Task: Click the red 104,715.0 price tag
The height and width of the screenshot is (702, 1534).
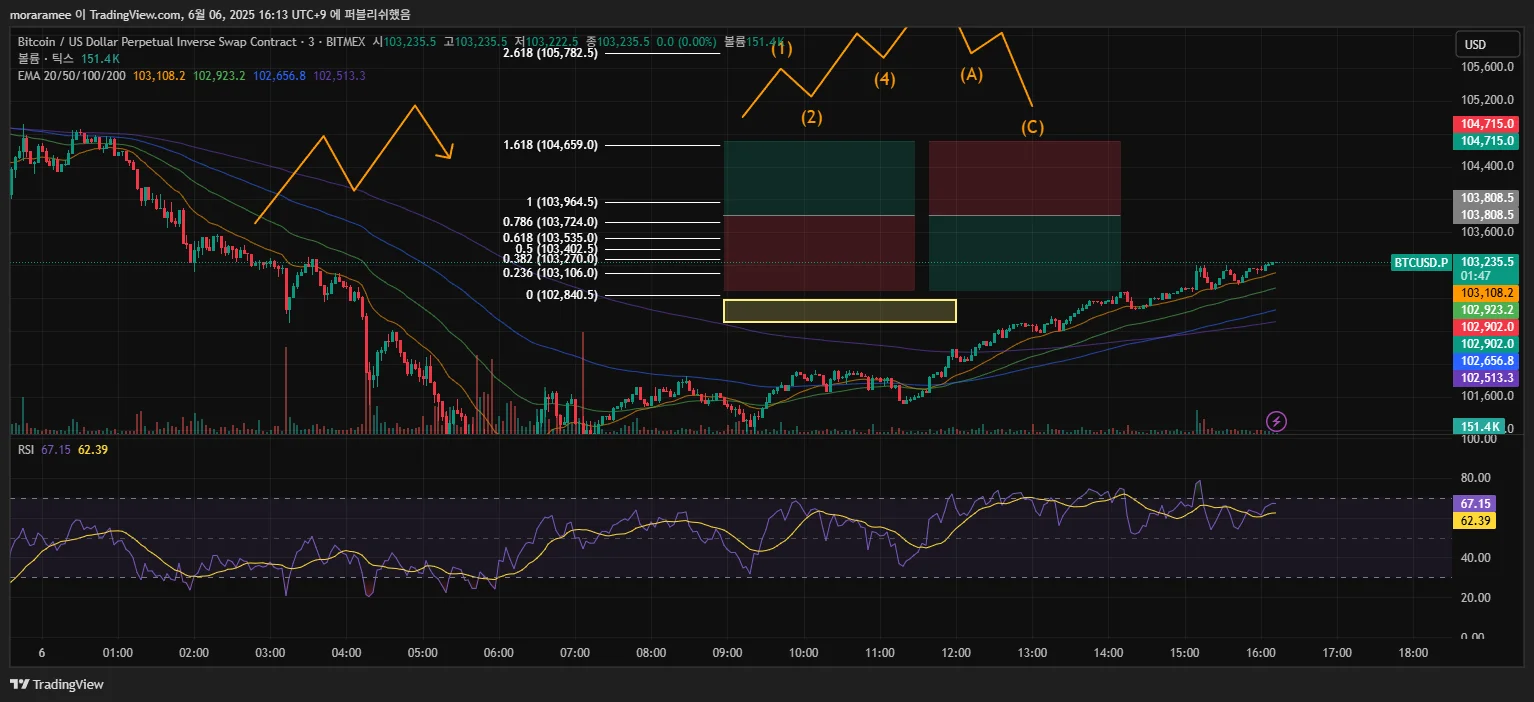Action: click(x=1486, y=123)
